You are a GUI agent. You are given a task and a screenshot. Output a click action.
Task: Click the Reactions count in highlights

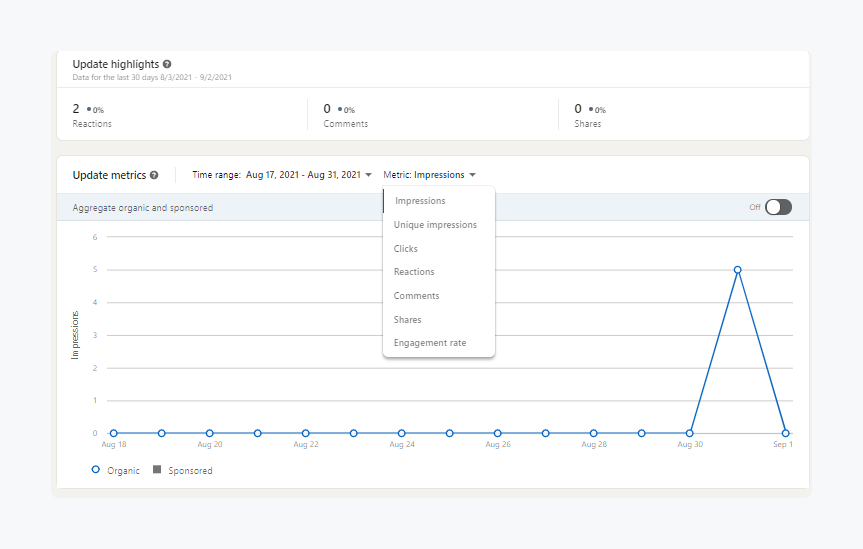tap(76, 109)
